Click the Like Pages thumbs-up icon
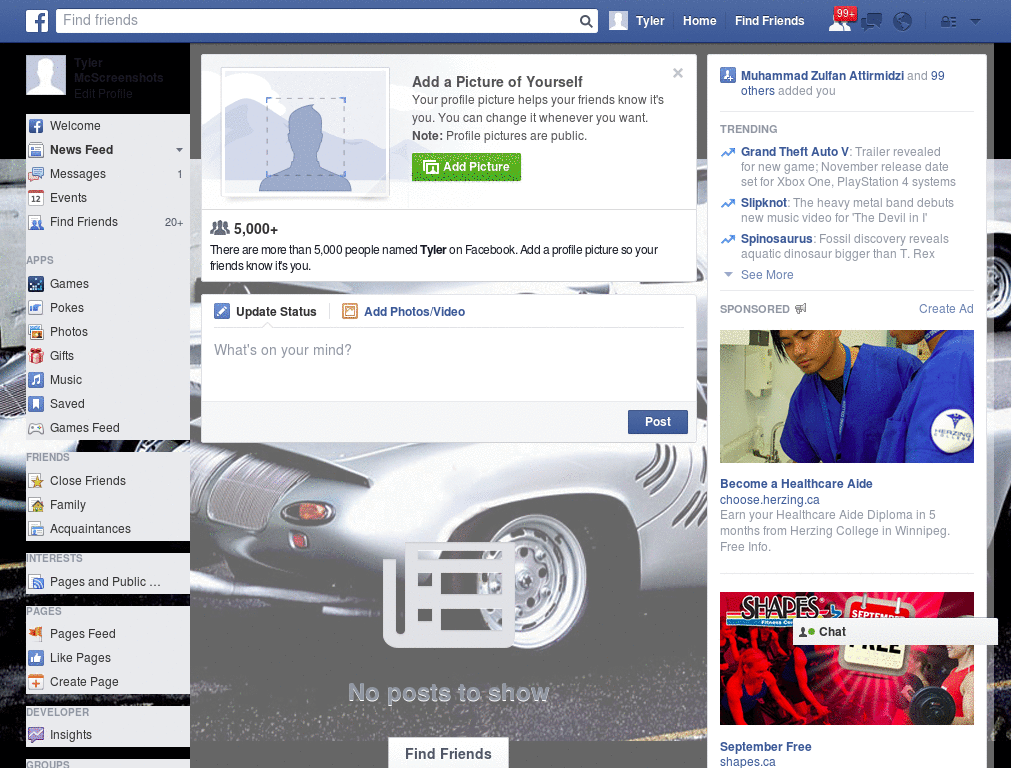Image resolution: width=1024 pixels, height=768 pixels. click(36, 658)
